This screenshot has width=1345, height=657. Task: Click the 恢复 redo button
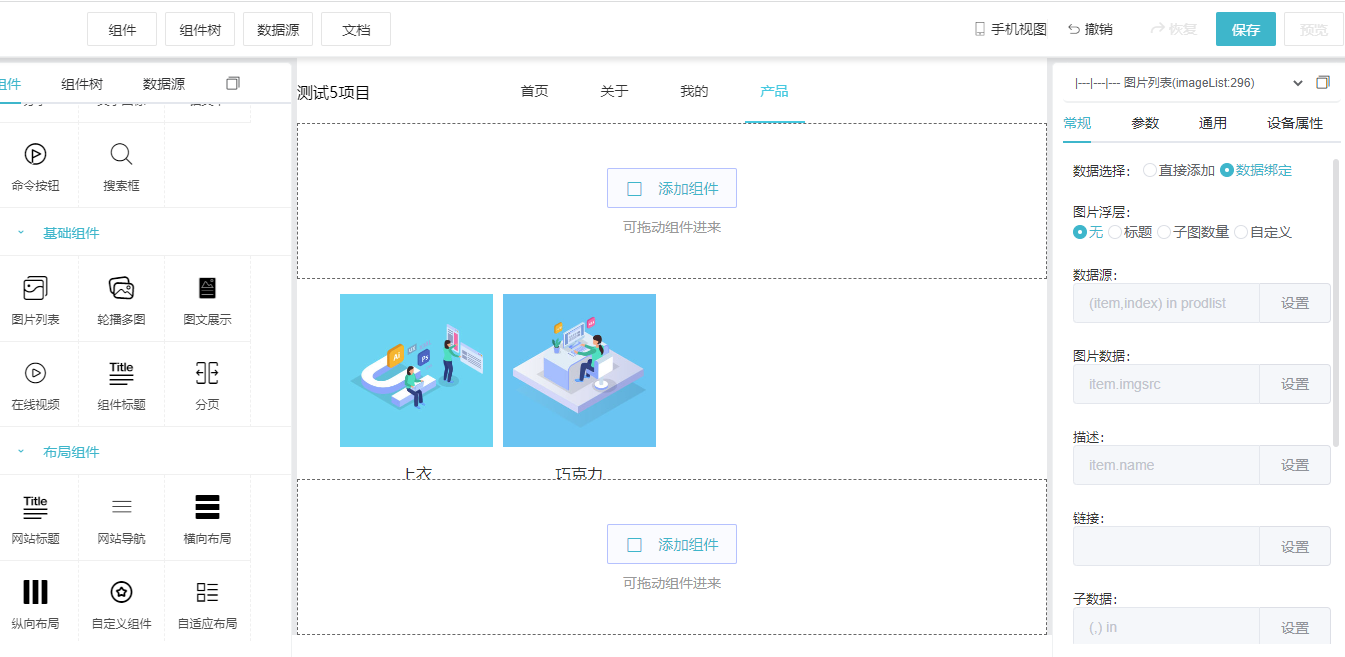point(1174,29)
